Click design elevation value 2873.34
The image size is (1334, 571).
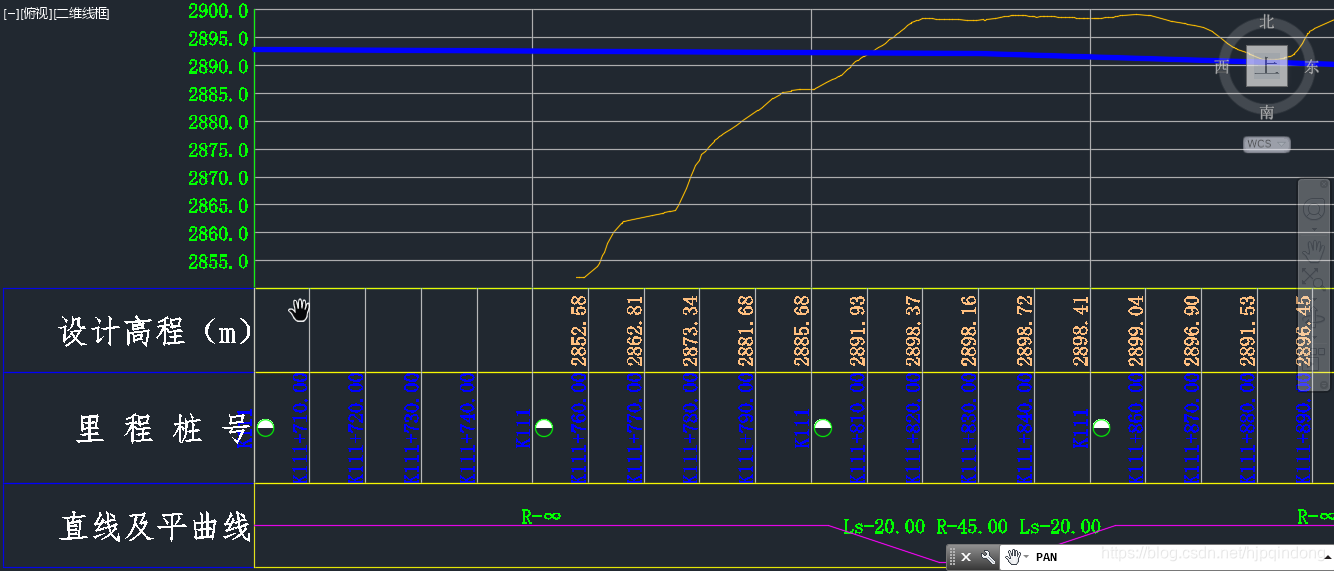tap(690, 331)
